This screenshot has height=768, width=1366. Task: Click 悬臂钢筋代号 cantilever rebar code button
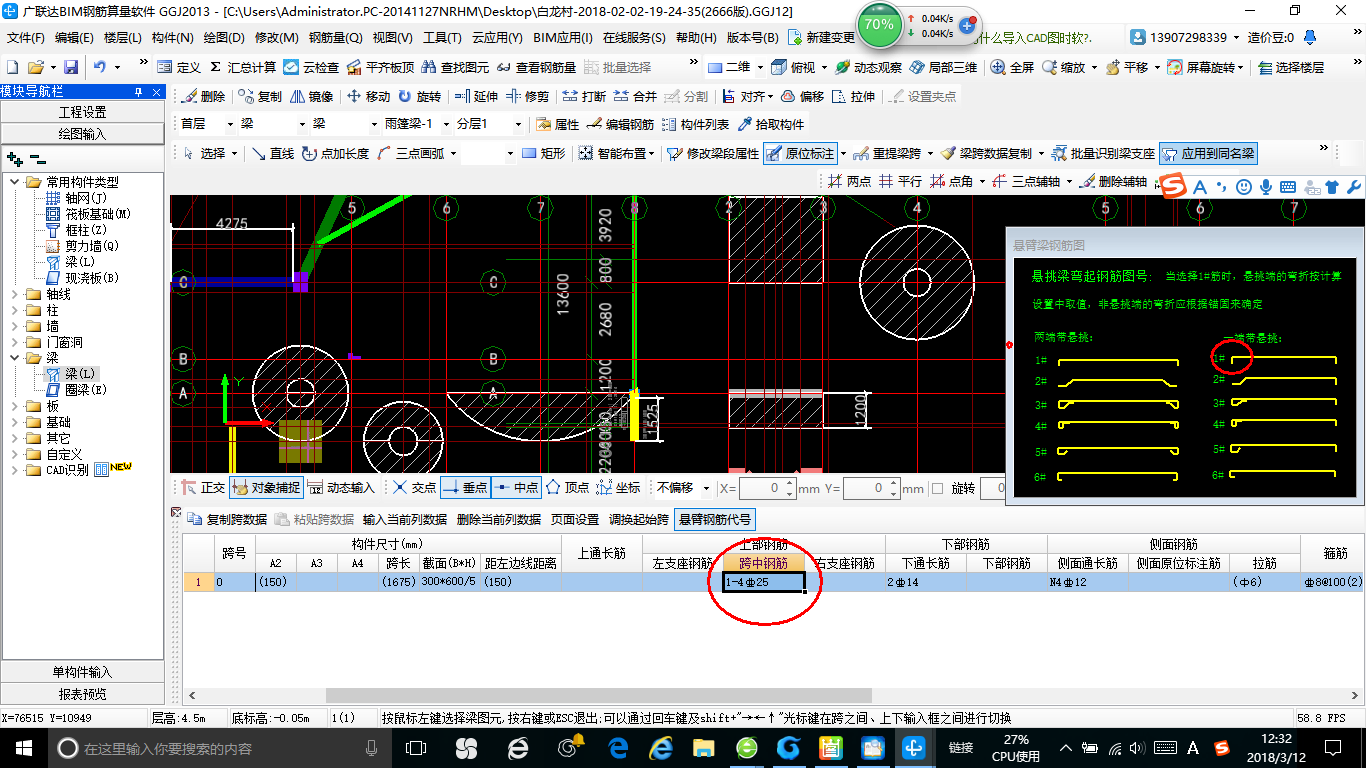(715, 519)
